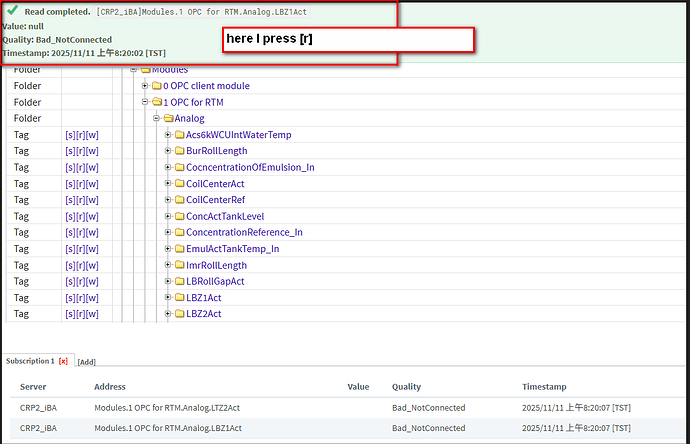Screen dimensions: 690x444
Task: Click the timestamp in the LBZ1Act subscription row
Action: pos(576,428)
